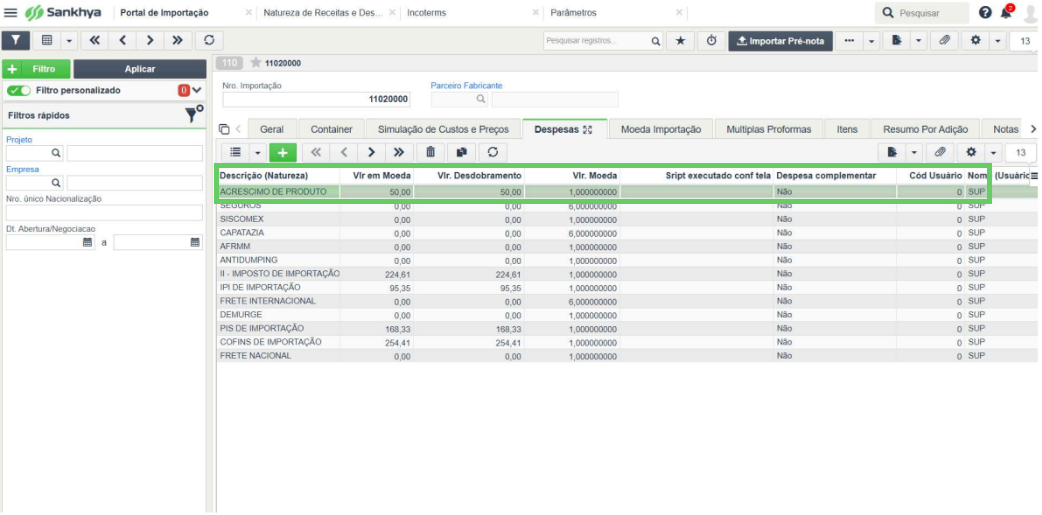Open the quick filters funnel icon
Image resolution: width=1042 pixels, height=515 pixels.
point(193,115)
